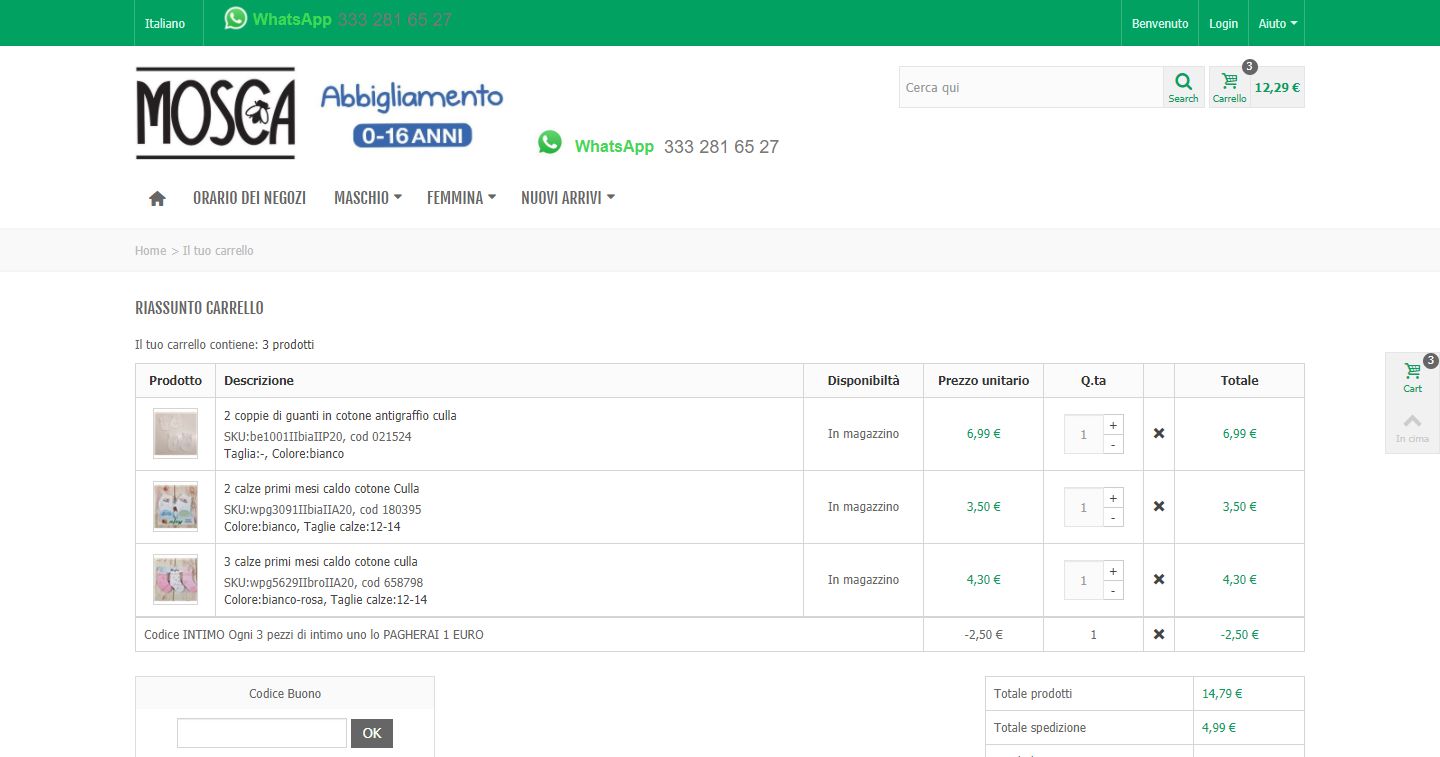Remove the 3 calze primi mesi item
Viewport: 1440px width, 757px height.
coord(1159,580)
